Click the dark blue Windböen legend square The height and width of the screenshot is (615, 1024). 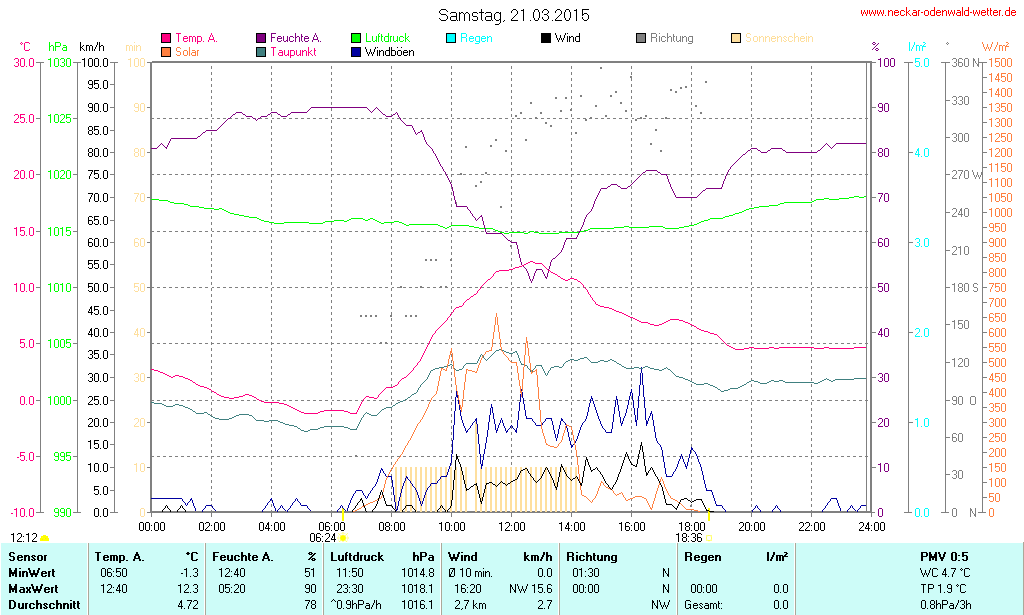357,51
